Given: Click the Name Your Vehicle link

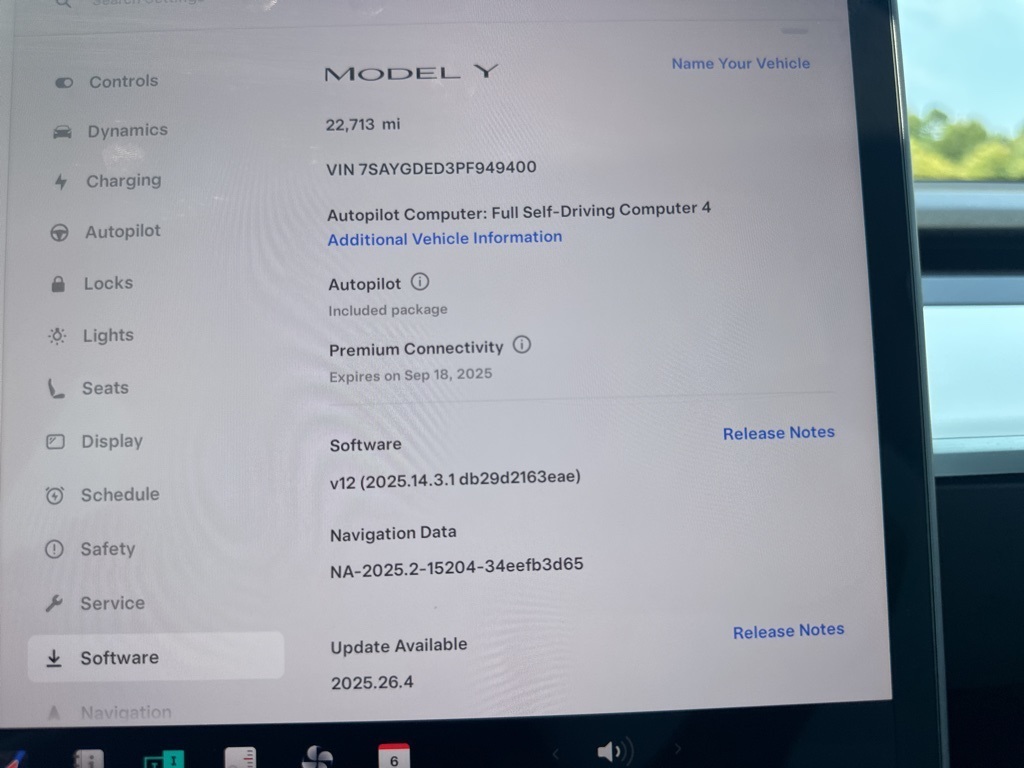Looking at the screenshot, I should click(740, 63).
